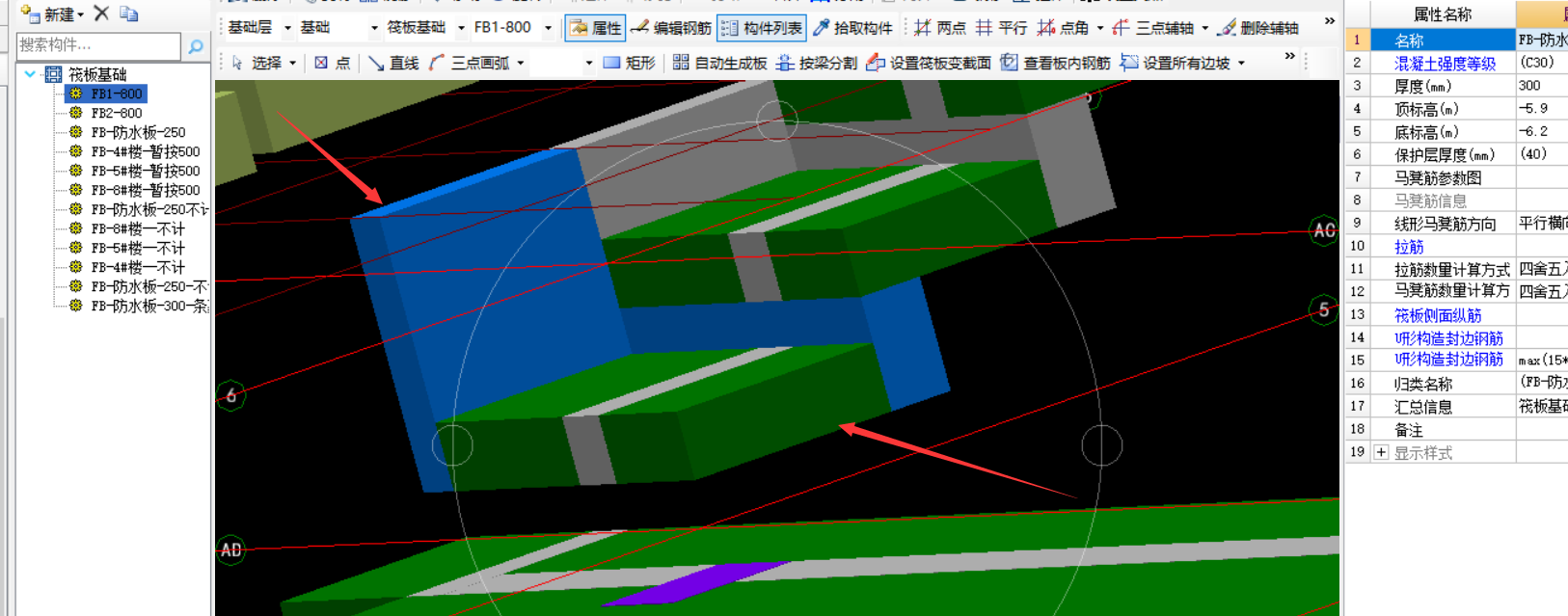Click the 选择 select arrow tool
The height and width of the screenshot is (616, 1568).
click(x=257, y=63)
